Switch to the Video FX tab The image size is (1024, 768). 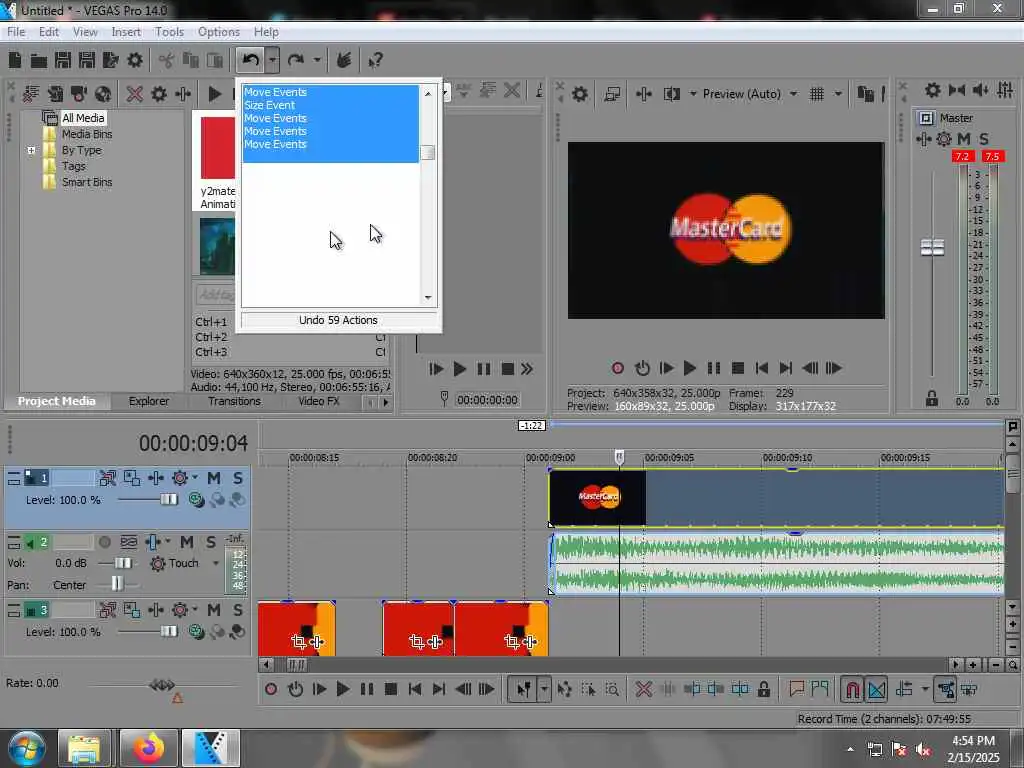point(319,402)
